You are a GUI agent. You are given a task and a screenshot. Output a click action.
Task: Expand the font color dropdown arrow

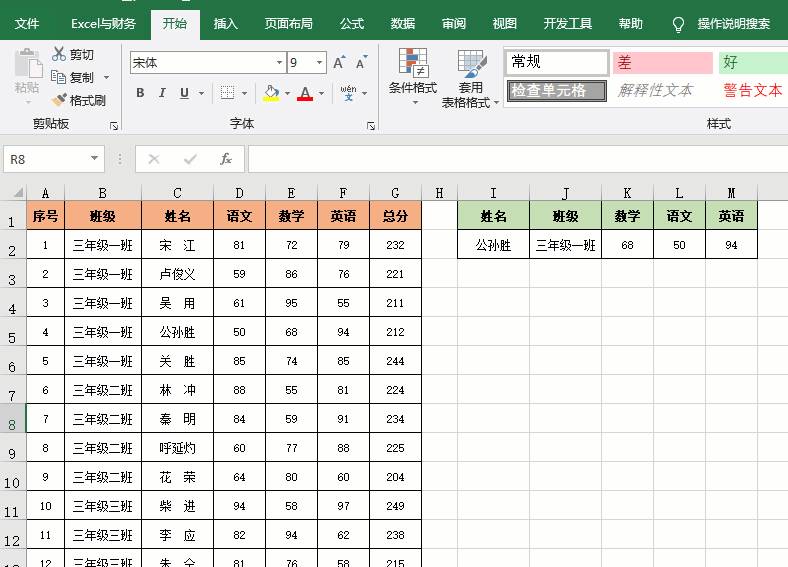click(x=321, y=93)
